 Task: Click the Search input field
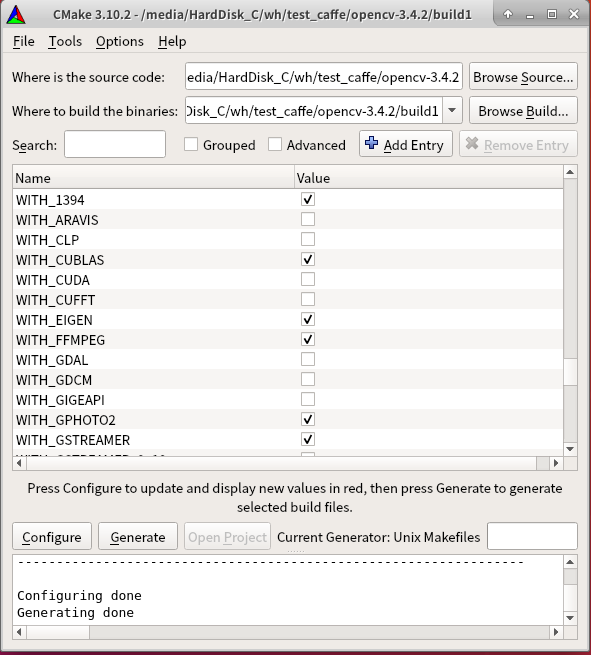(115, 144)
